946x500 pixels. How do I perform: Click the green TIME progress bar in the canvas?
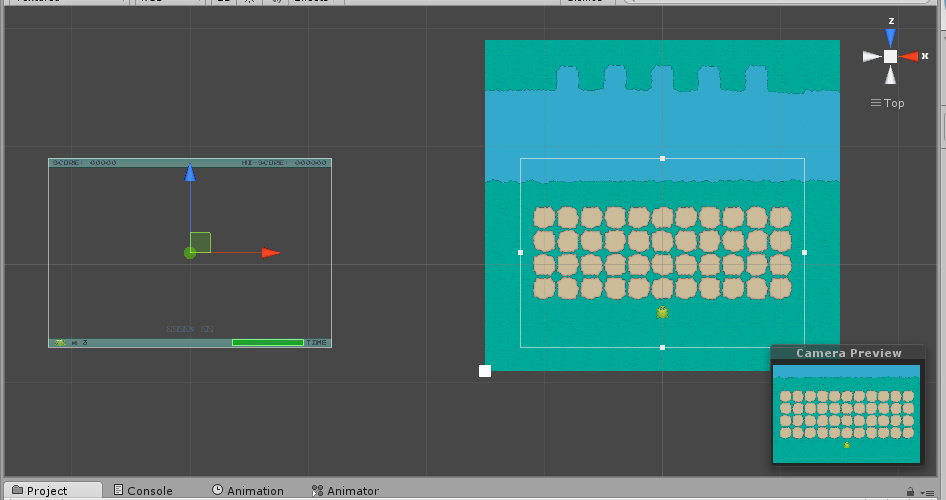(x=268, y=343)
